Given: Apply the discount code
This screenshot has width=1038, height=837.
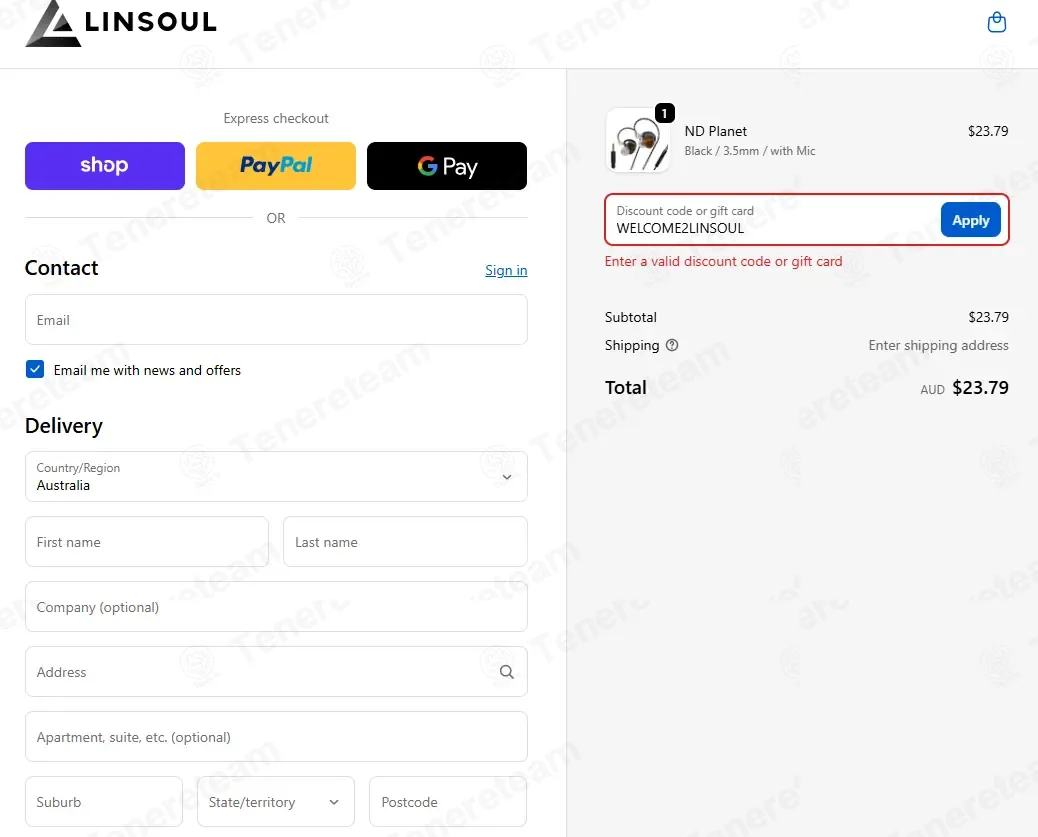Looking at the screenshot, I should pyautogui.click(x=970, y=220).
